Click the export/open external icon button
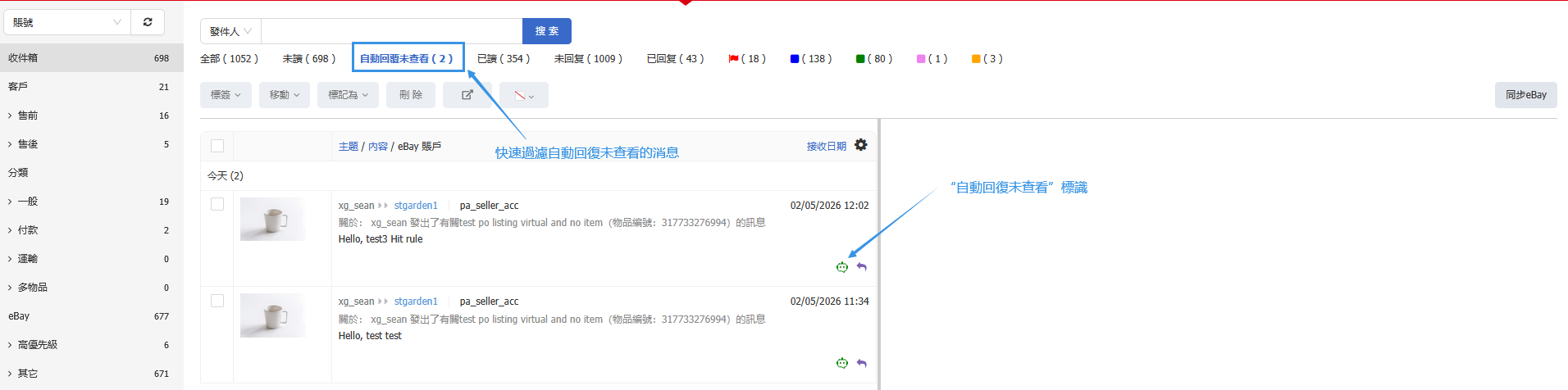The image size is (1568, 390). 467,95
